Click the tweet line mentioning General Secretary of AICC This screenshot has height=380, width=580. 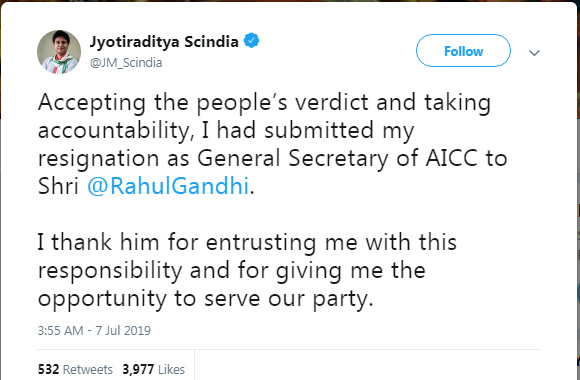click(272, 159)
